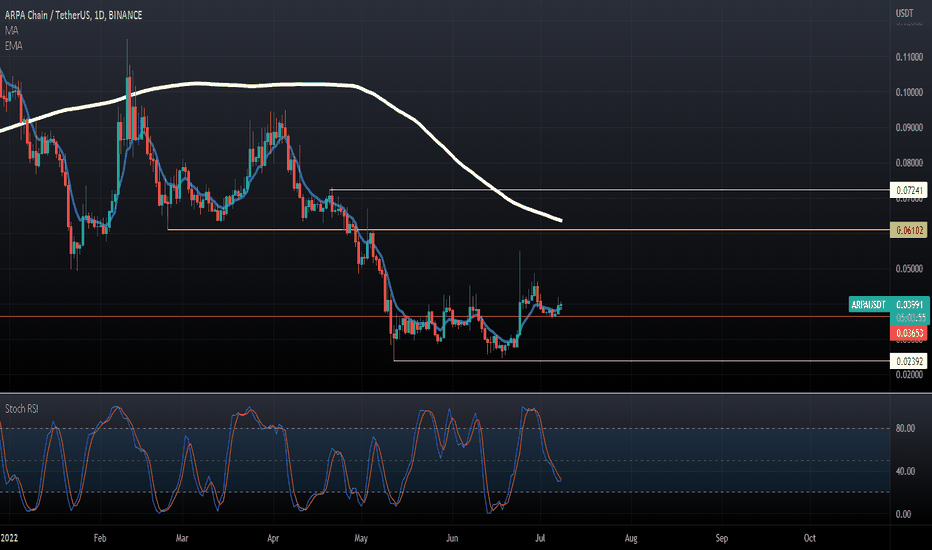Click the 0.02000 price axis value

tap(909, 375)
